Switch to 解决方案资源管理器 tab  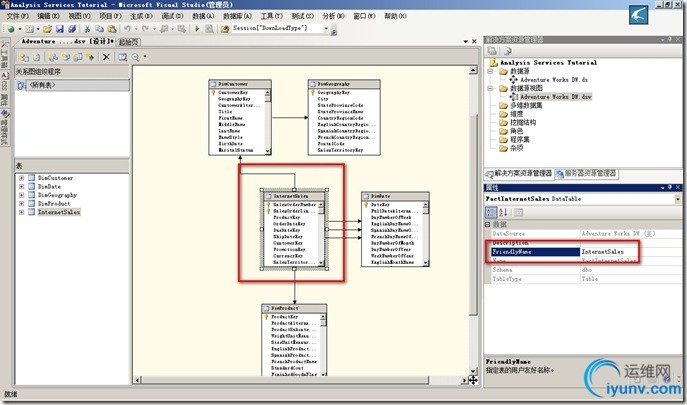click(518, 174)
